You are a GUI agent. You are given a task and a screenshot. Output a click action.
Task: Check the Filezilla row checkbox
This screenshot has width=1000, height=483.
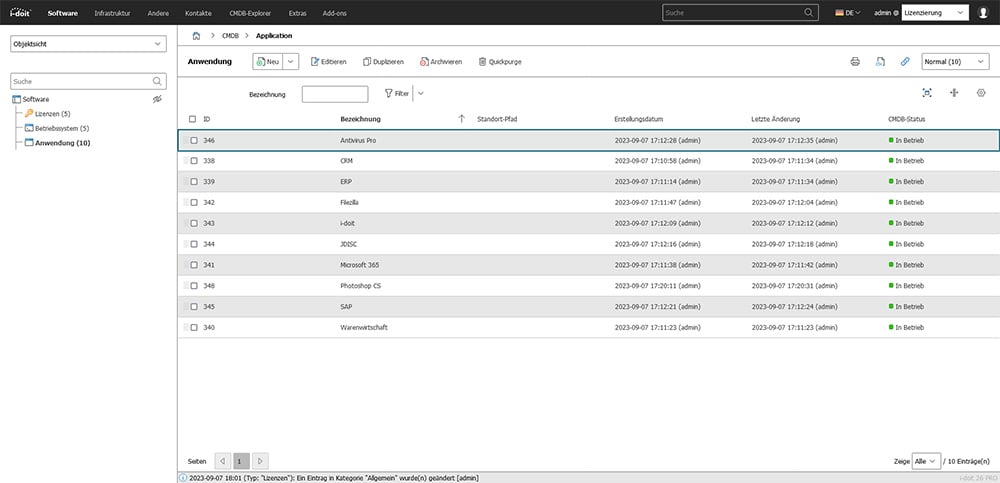[x=194, y=202]
